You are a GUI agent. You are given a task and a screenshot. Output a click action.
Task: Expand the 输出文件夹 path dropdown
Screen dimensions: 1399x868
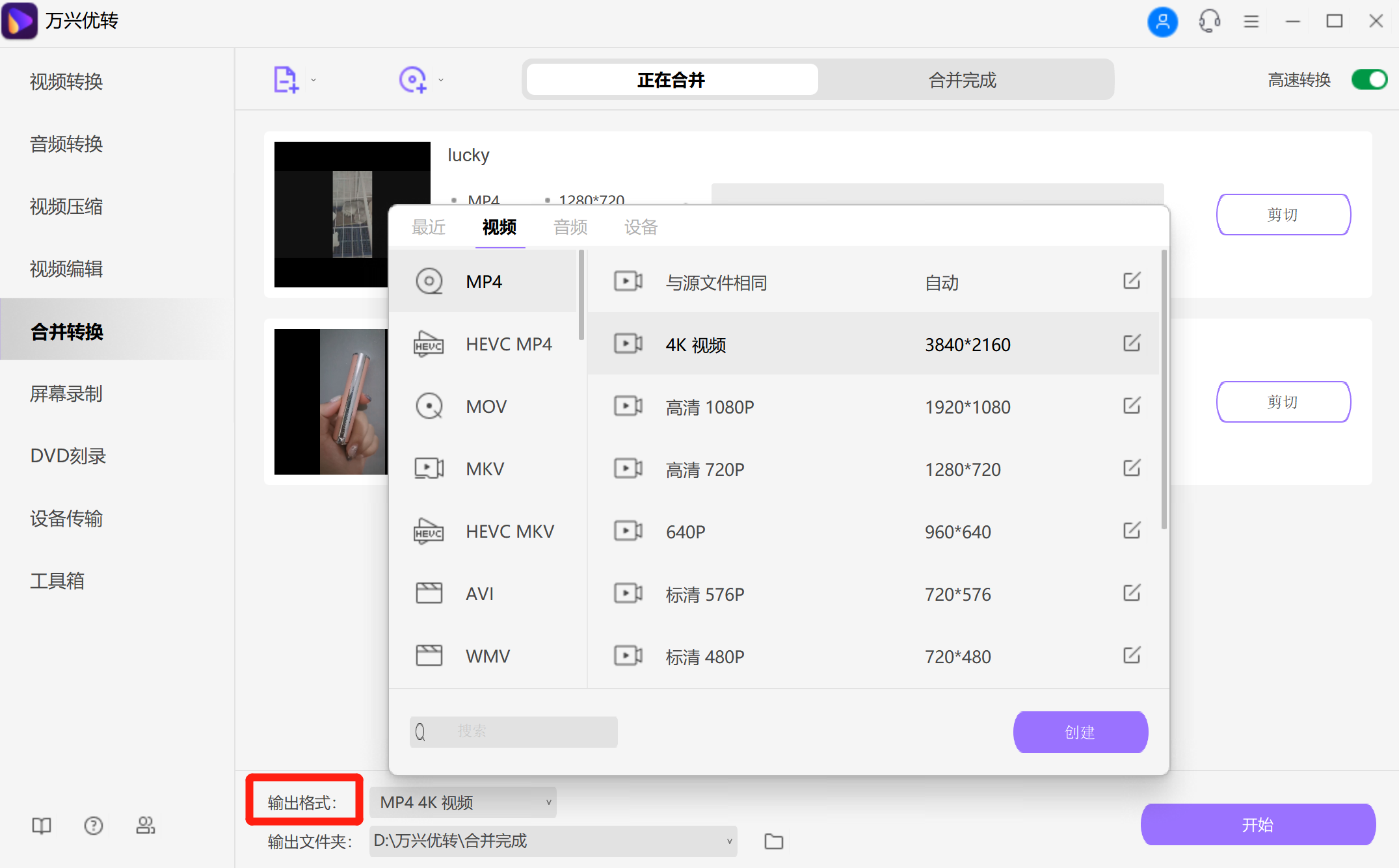pyautogui.click(x=728, y=841)
